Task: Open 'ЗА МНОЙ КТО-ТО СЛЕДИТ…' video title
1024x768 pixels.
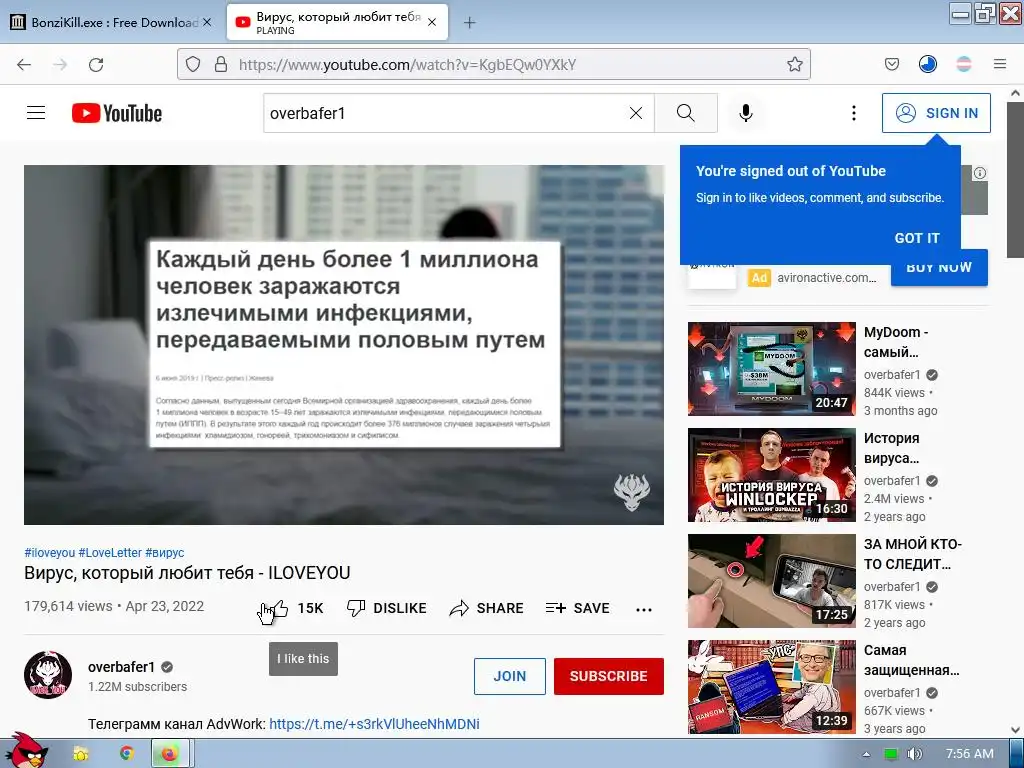Action: (x=912, y=554)
